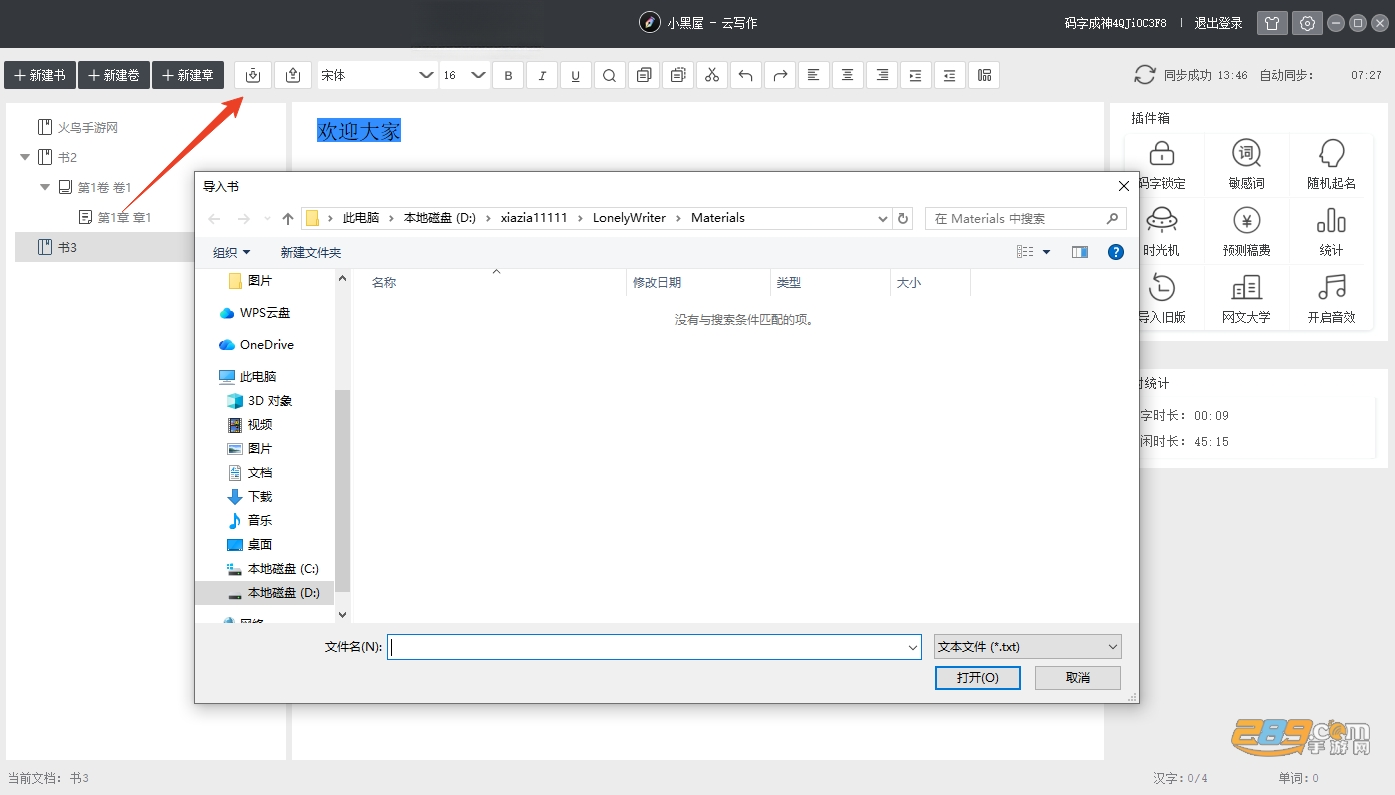This screenshot has height=795, width=1395.
Task: Click the skin theme shirt icon
Action: click(x=1272, y=23)
